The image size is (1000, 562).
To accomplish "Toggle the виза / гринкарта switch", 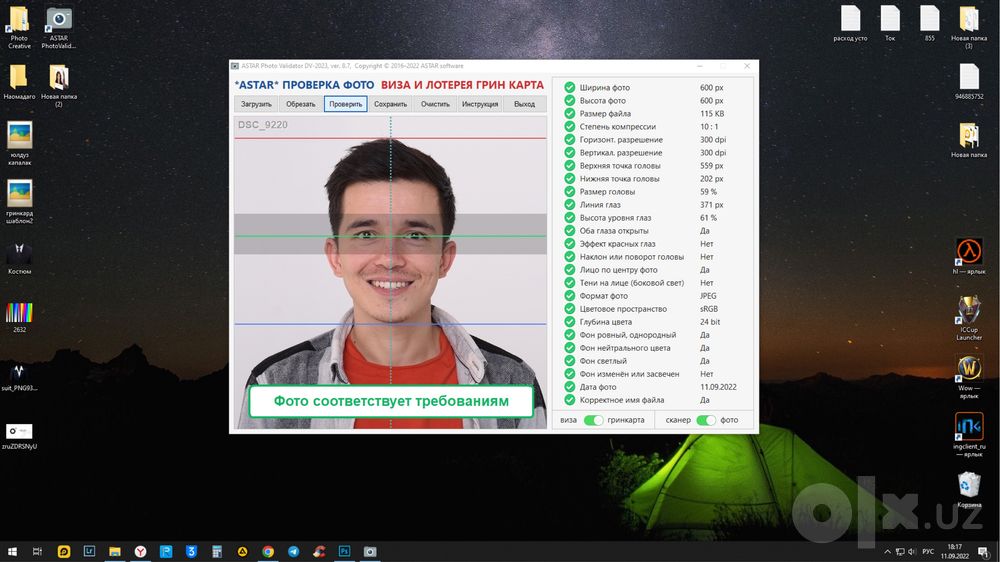I will point(593,420).
